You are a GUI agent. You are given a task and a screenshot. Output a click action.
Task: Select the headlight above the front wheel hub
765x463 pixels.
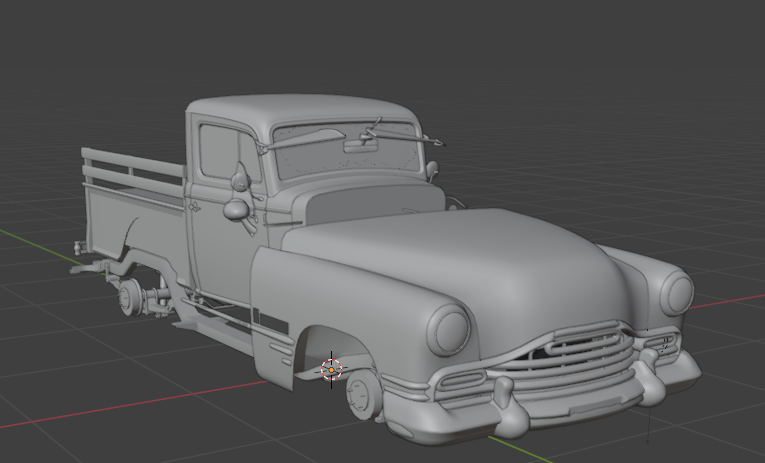pos(449,330)
